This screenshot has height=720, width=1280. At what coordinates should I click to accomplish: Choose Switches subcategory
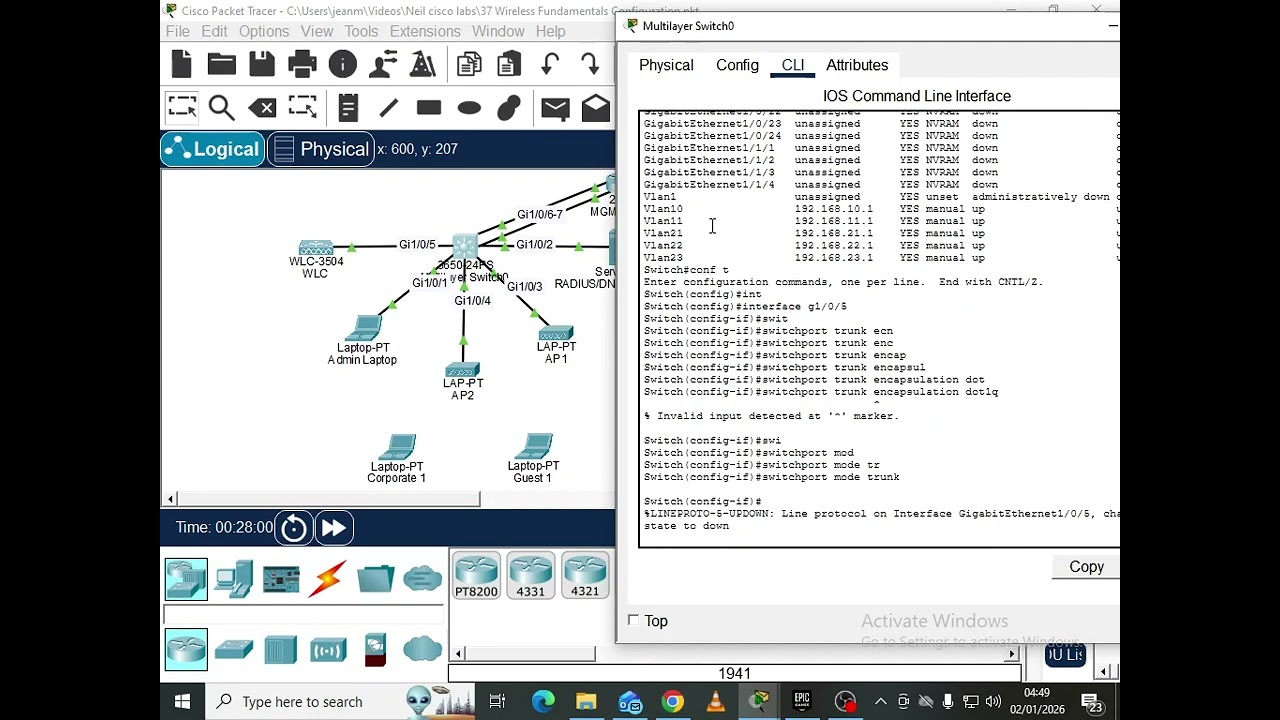234,650
